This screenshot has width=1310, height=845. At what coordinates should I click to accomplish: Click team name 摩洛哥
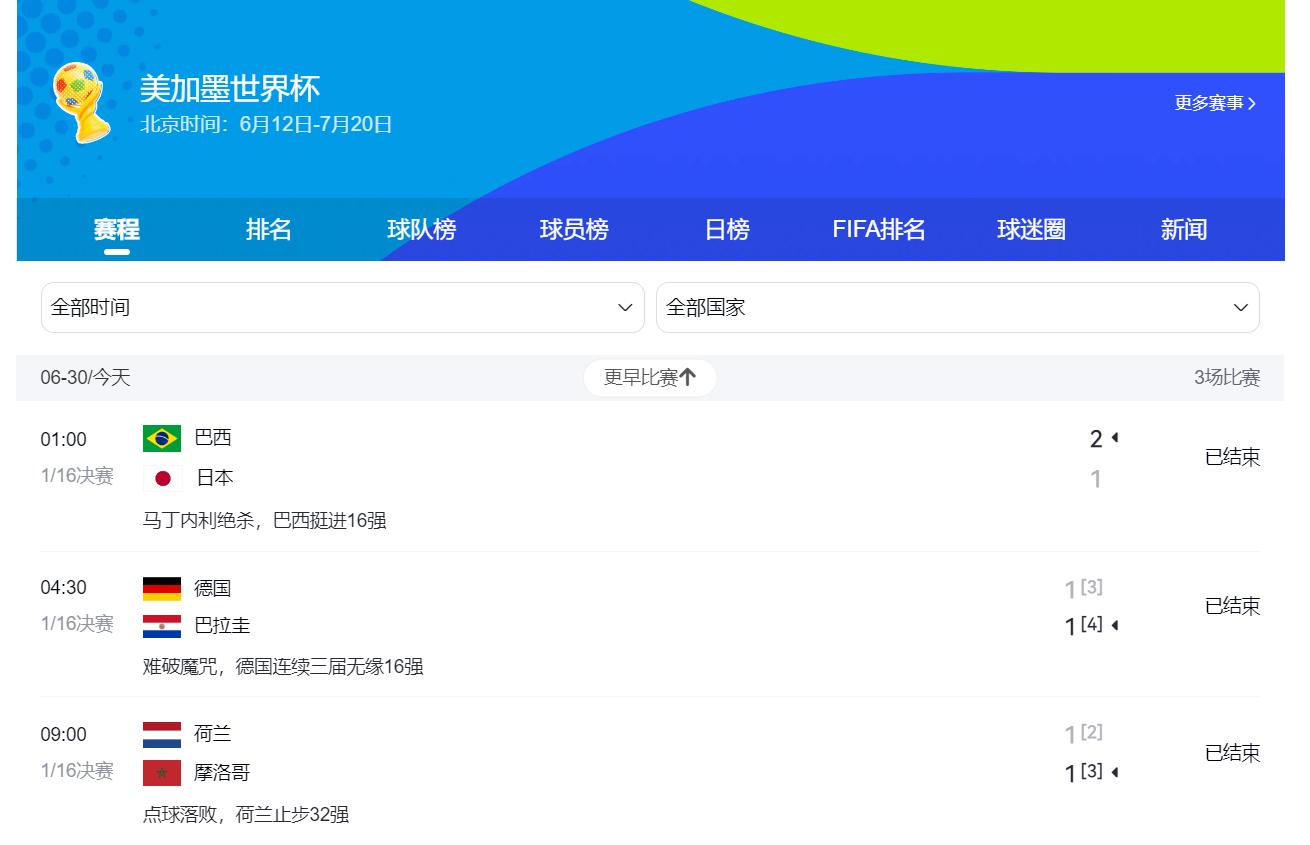click(x=222, y=773)
